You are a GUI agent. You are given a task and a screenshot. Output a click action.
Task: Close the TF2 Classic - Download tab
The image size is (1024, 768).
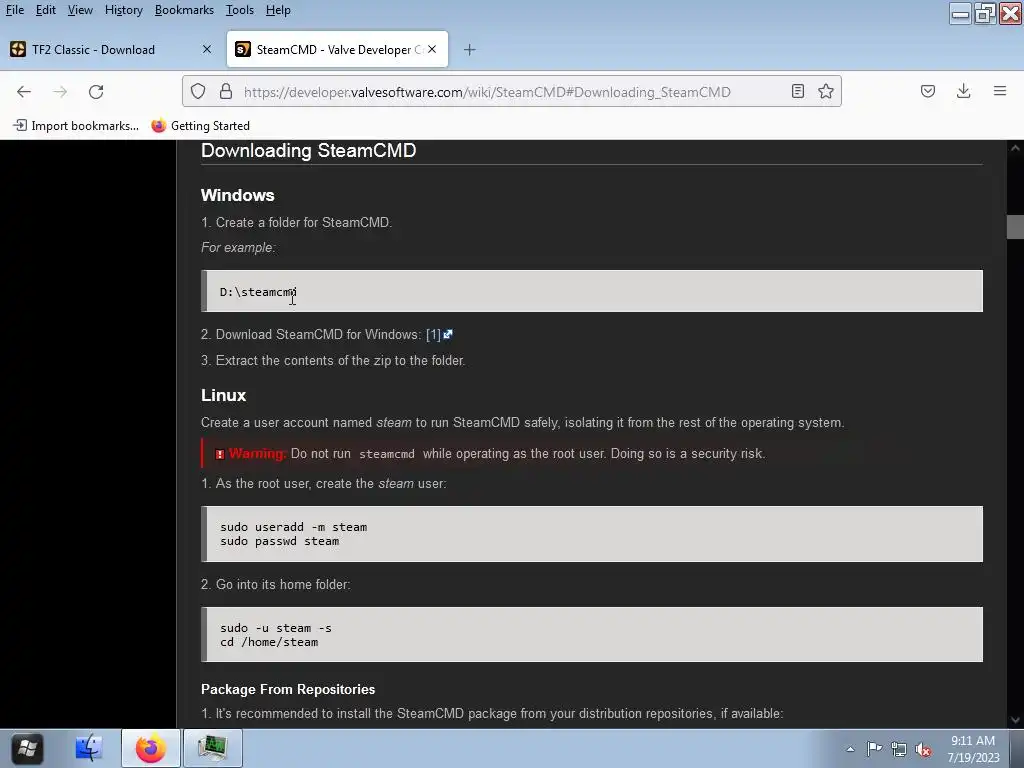coord(207,50)
